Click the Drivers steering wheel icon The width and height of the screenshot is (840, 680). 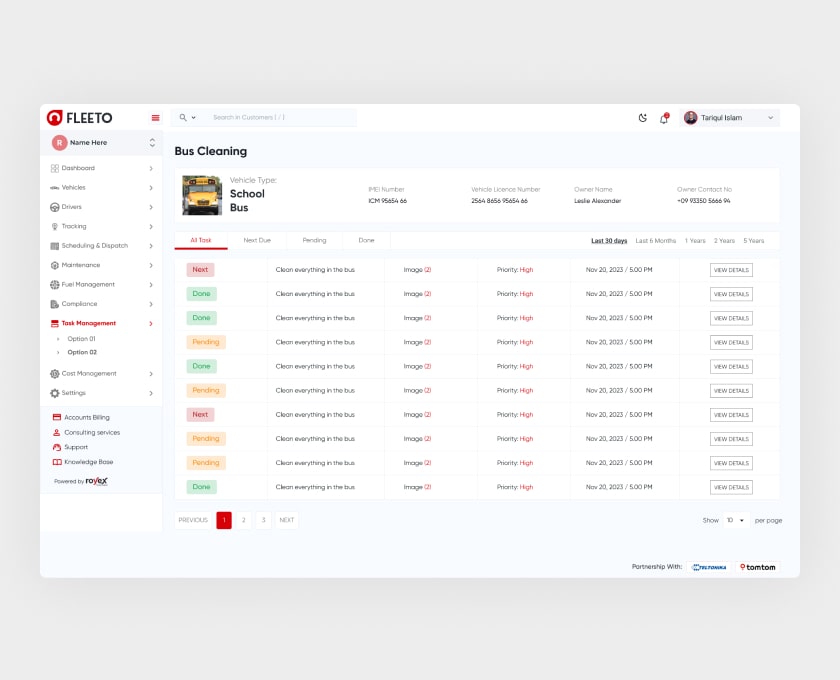click(54, 207)
